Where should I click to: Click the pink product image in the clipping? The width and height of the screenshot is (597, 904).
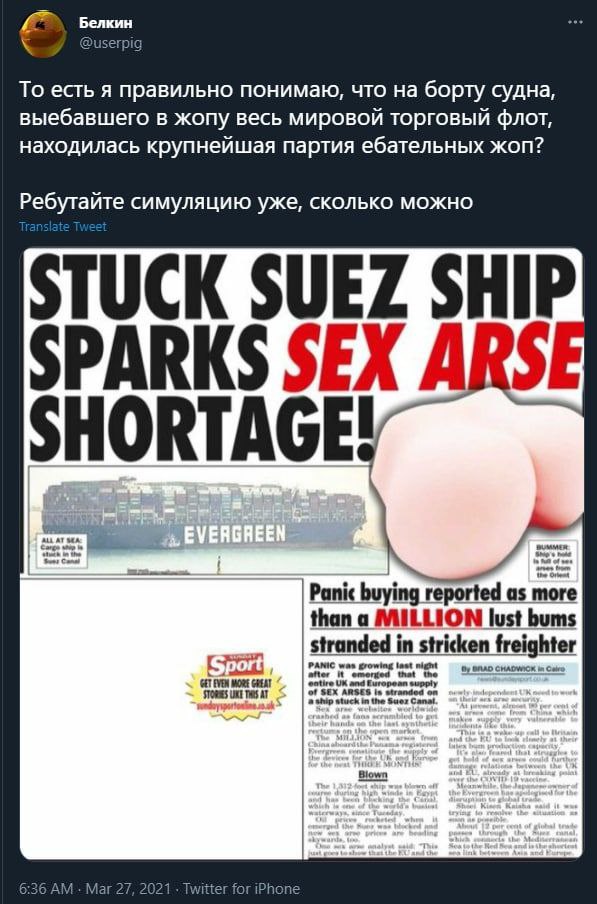click(477, 484)
